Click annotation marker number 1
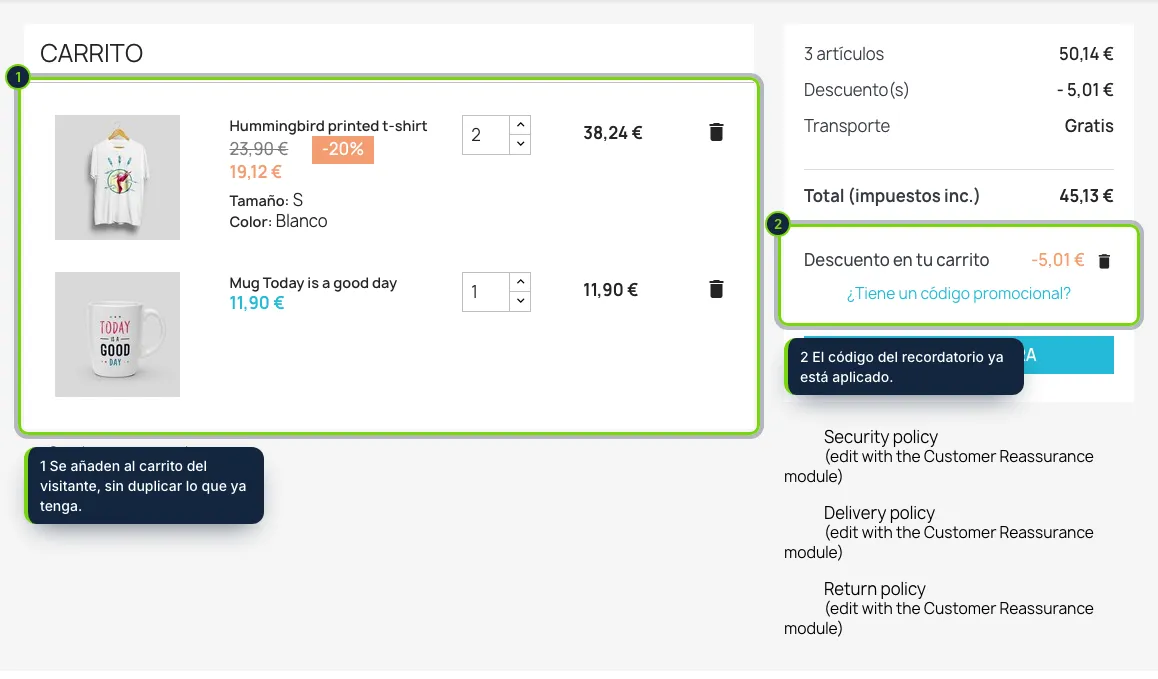The width and height of the screenshot is (1158, 679). tap(18, 77)
